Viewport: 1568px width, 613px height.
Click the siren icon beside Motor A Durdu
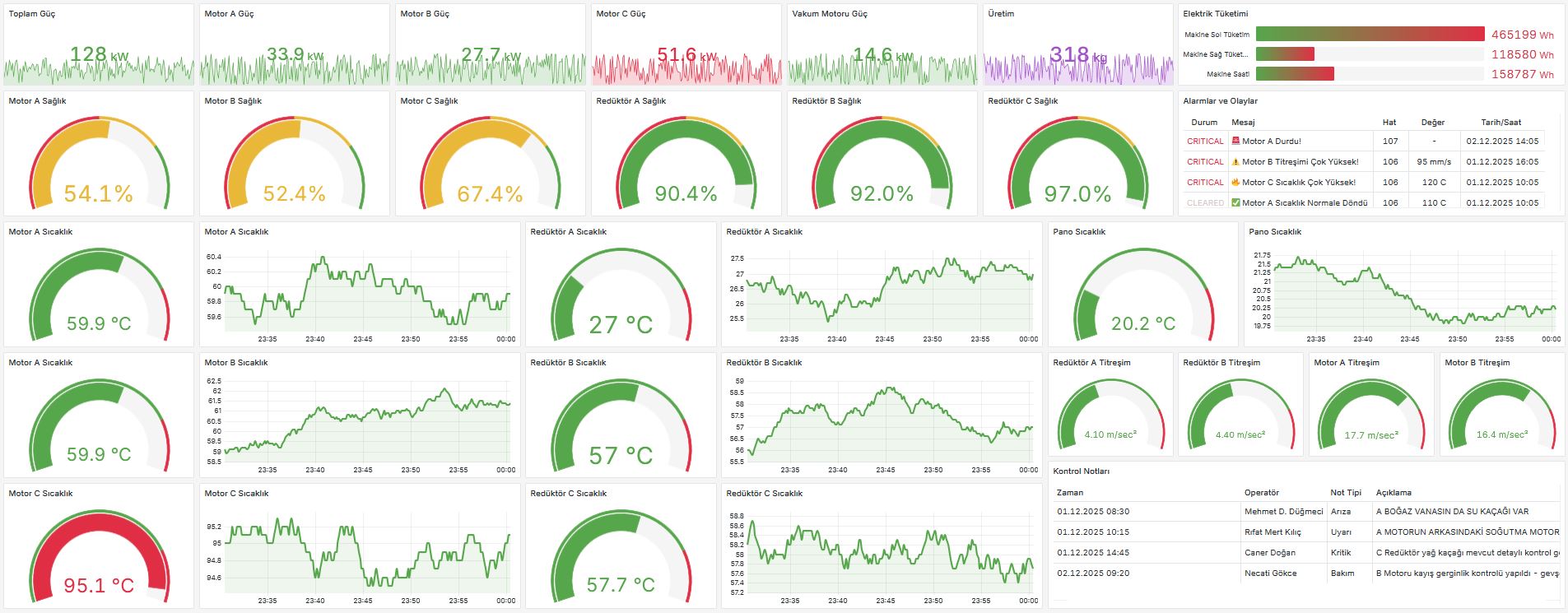(1235, 142)
